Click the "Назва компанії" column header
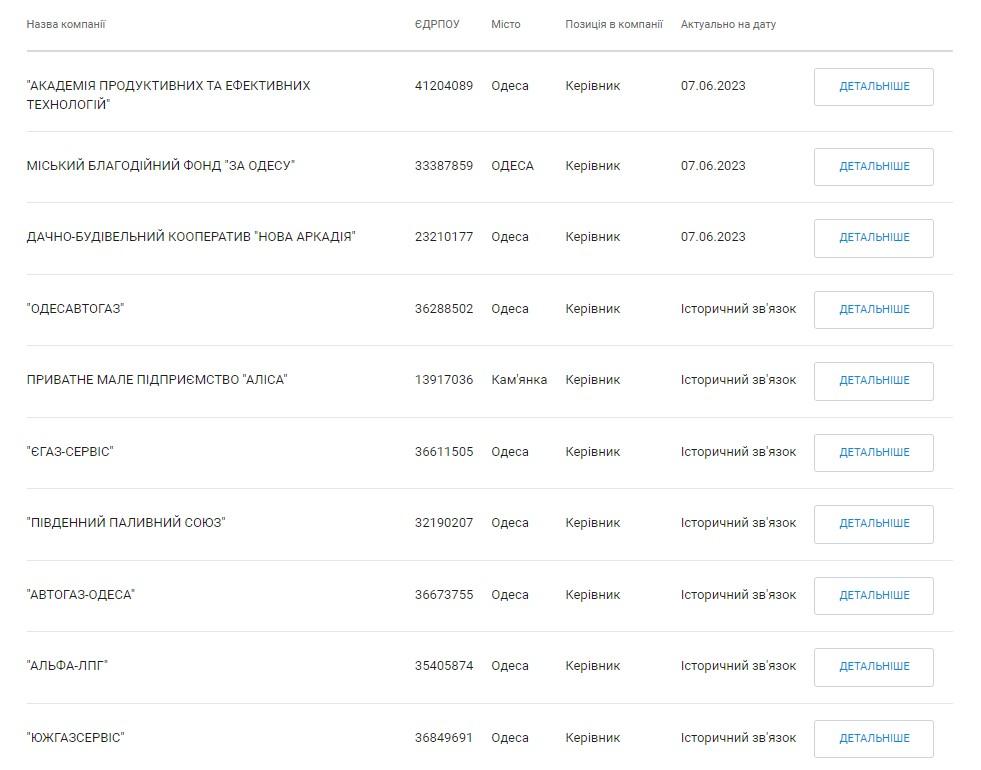 [66, 24]
